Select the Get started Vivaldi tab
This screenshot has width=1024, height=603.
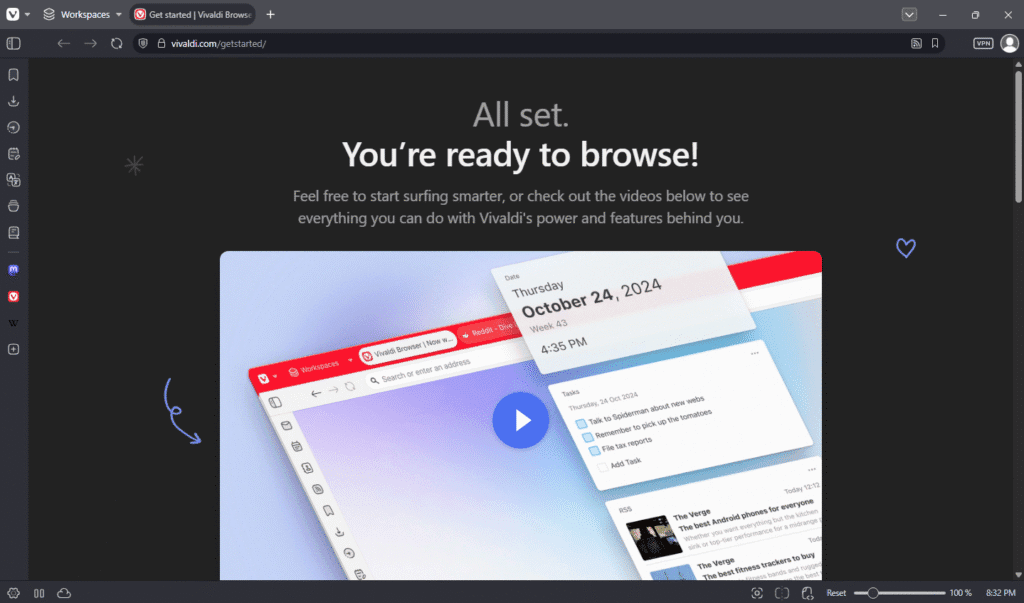tap(193, 14)
